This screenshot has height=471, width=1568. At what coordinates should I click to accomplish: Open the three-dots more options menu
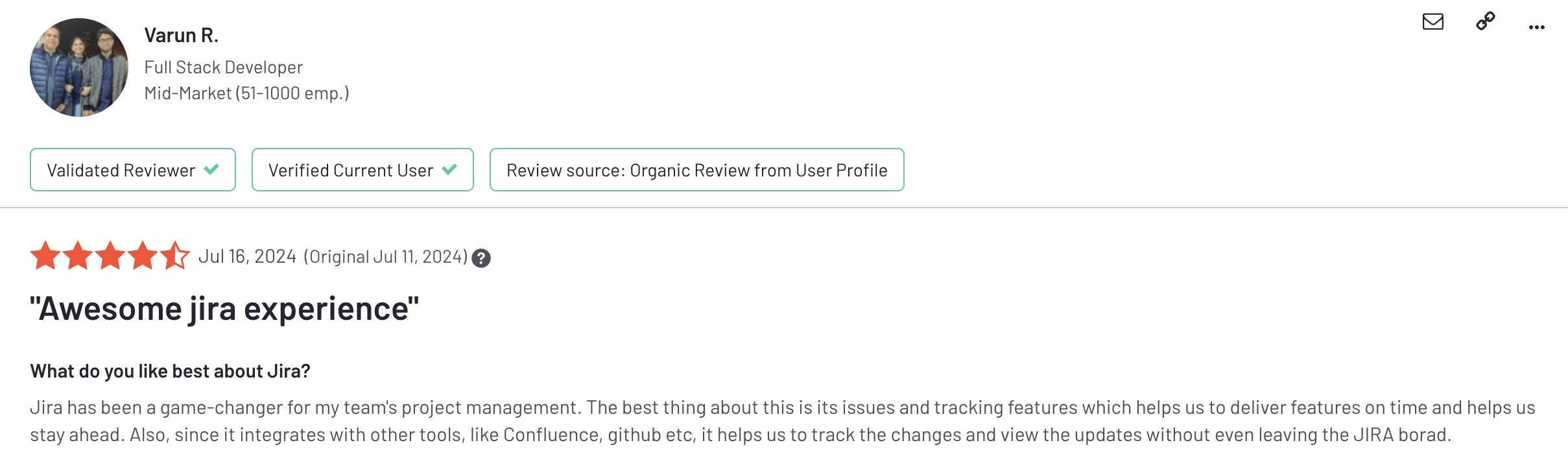pos(1536,27)
